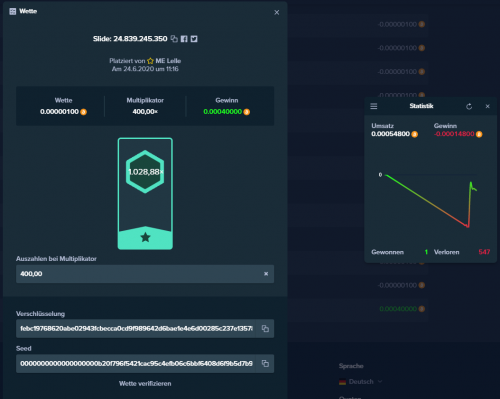Reset statistics with the refresh icon
500x399 pixels.
pyautogui.click(x=469, y=106)
